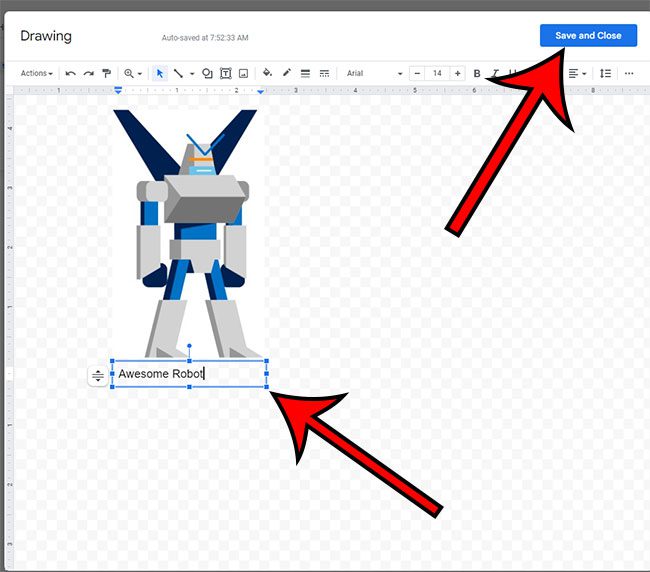The height and width of the screenshot is (572, 650).
Task: Insert an image with Image tool
Action: [243, 73]
